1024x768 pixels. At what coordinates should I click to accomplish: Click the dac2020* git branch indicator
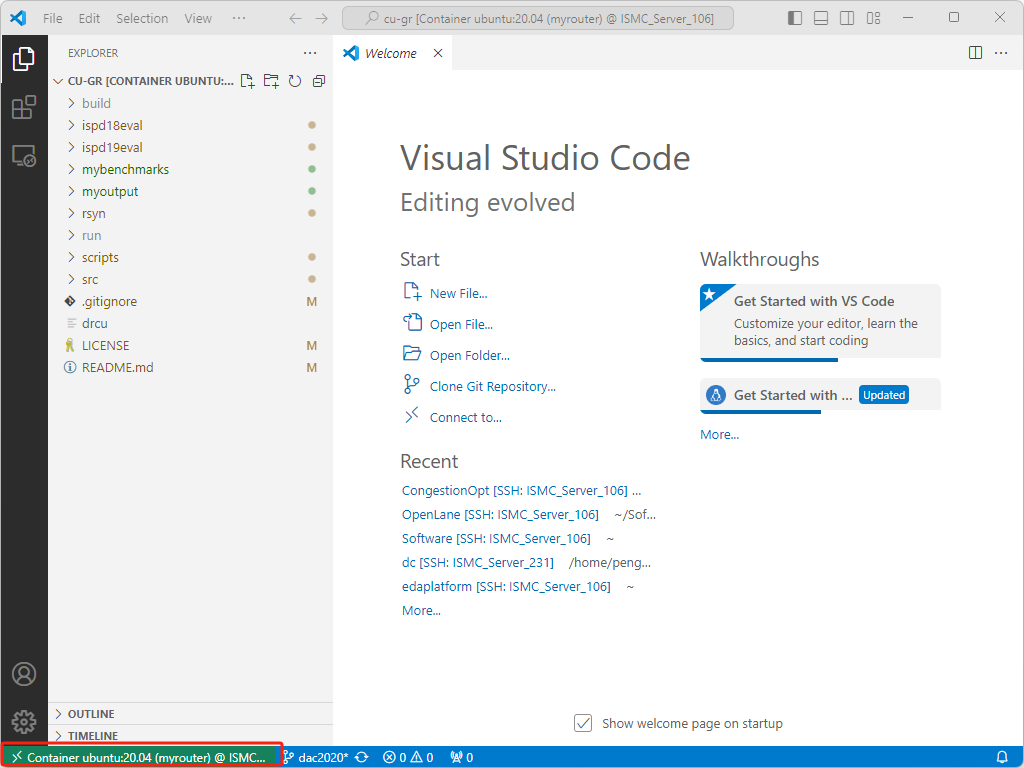click(x=315, y=758)
